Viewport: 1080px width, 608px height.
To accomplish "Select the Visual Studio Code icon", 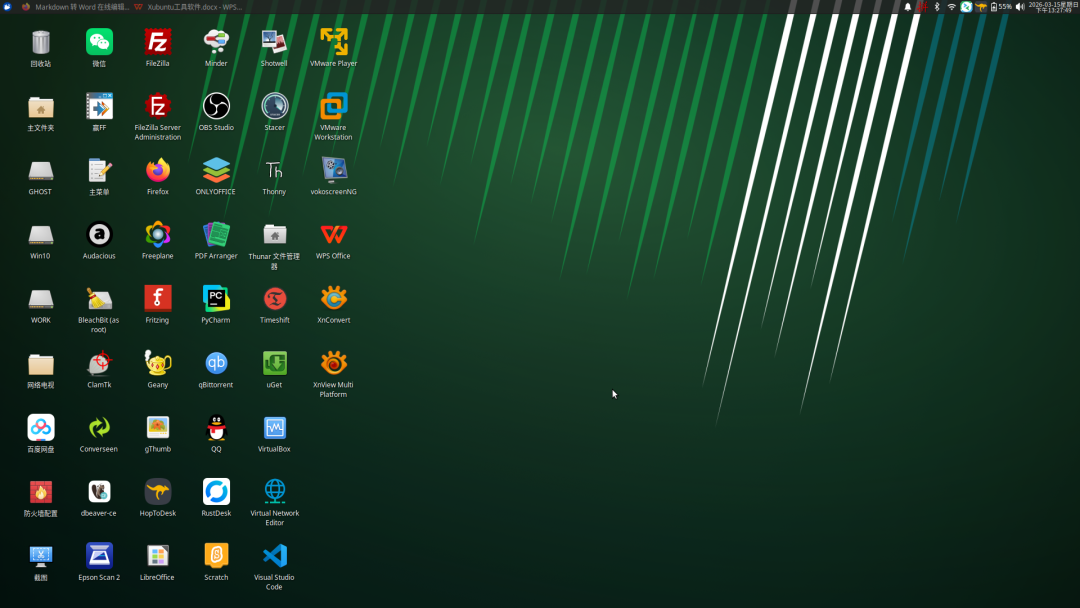I will [x=274, y=567].
